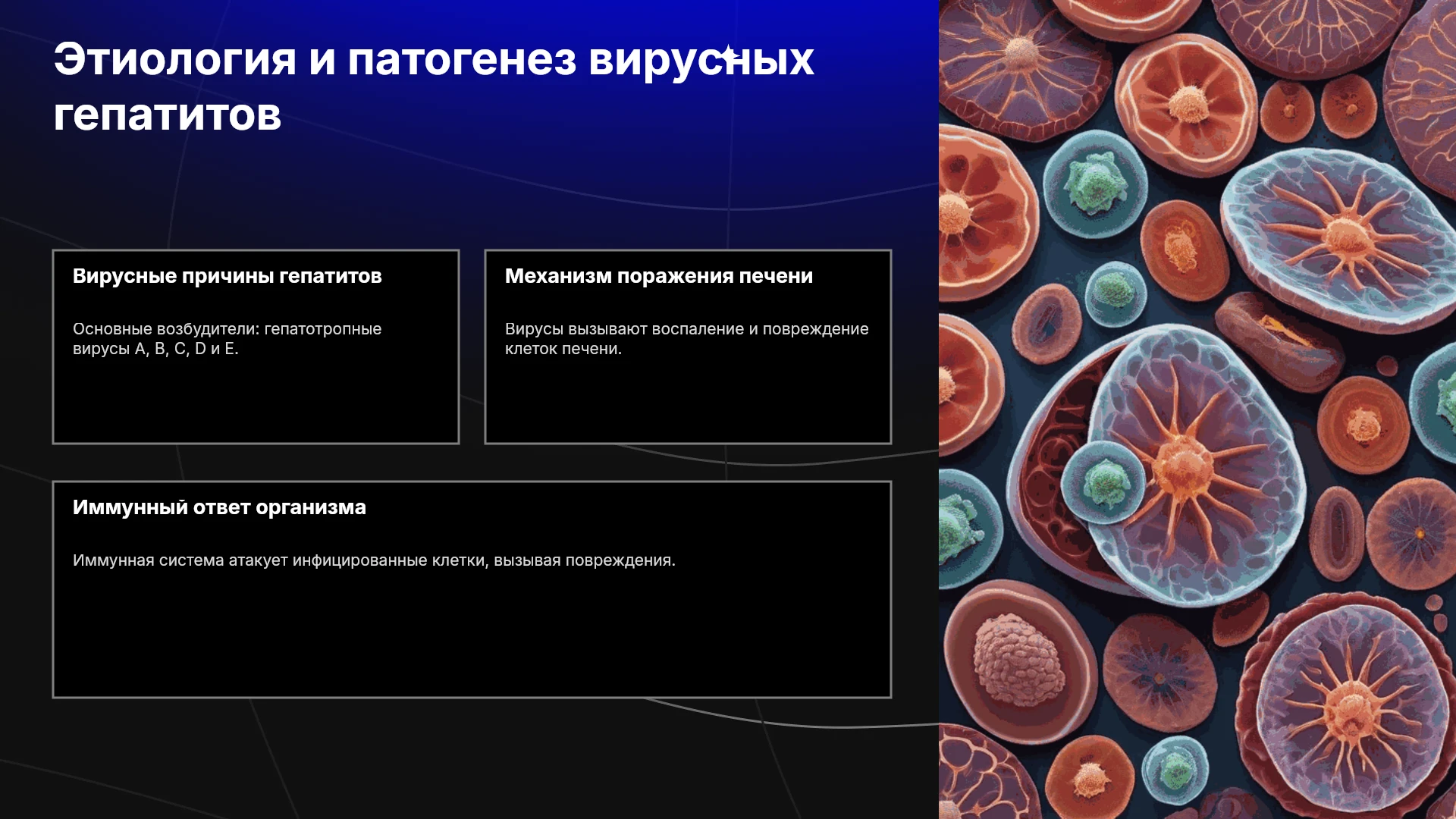The image size is (1456, 819).
Task: Click the heading 'Иммунный ответ организма'
Action: click(x=219, y=507)
